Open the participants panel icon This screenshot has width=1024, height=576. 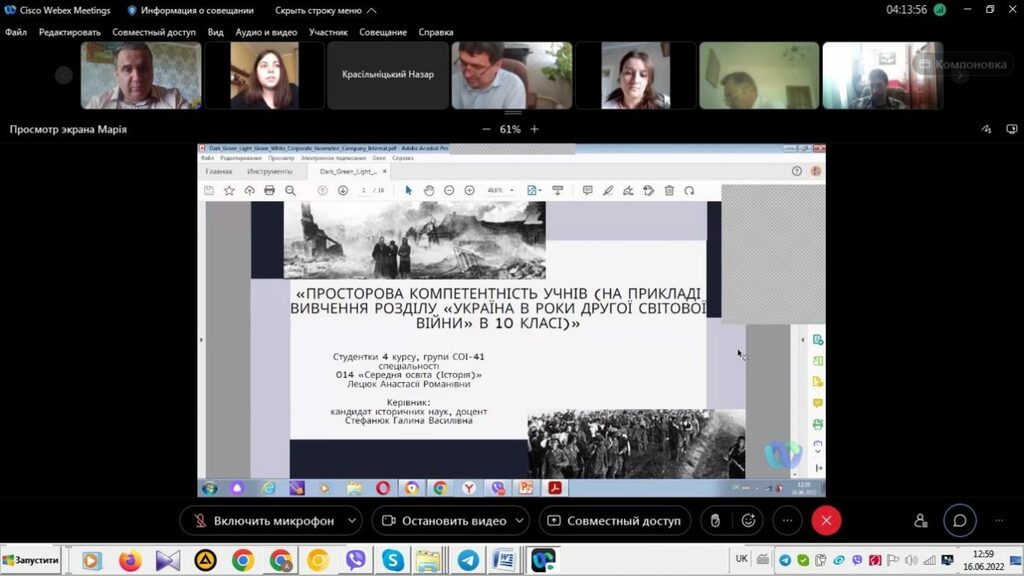click(921, 521)
